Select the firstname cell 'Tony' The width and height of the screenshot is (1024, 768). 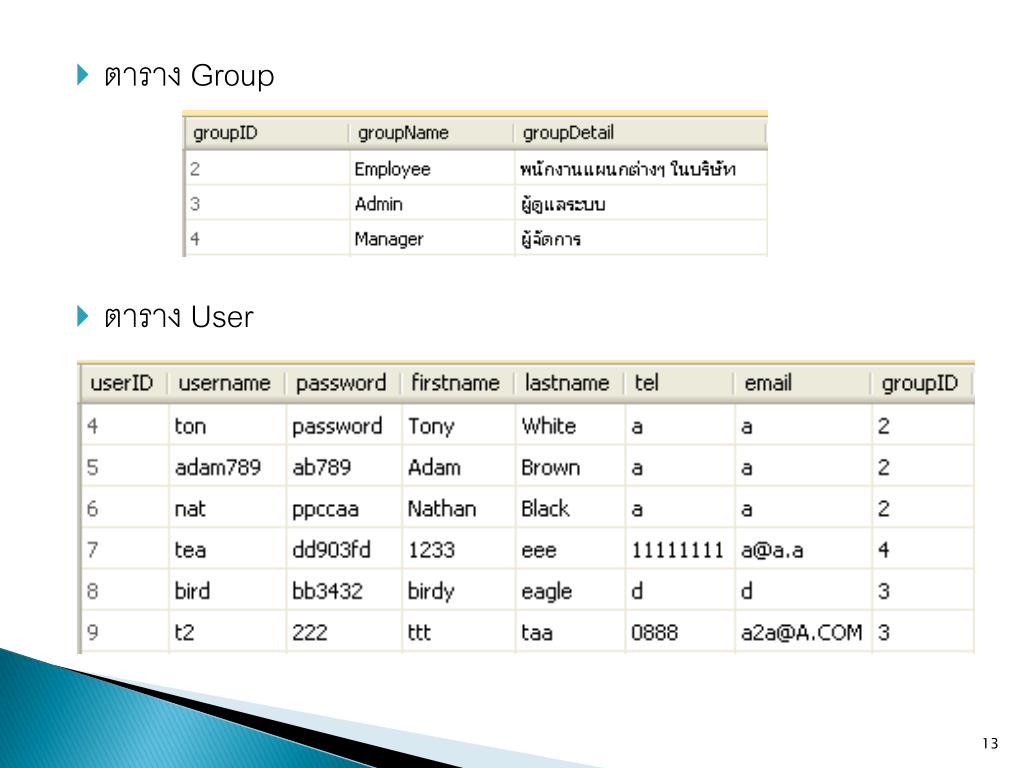[x=458, y=426]
